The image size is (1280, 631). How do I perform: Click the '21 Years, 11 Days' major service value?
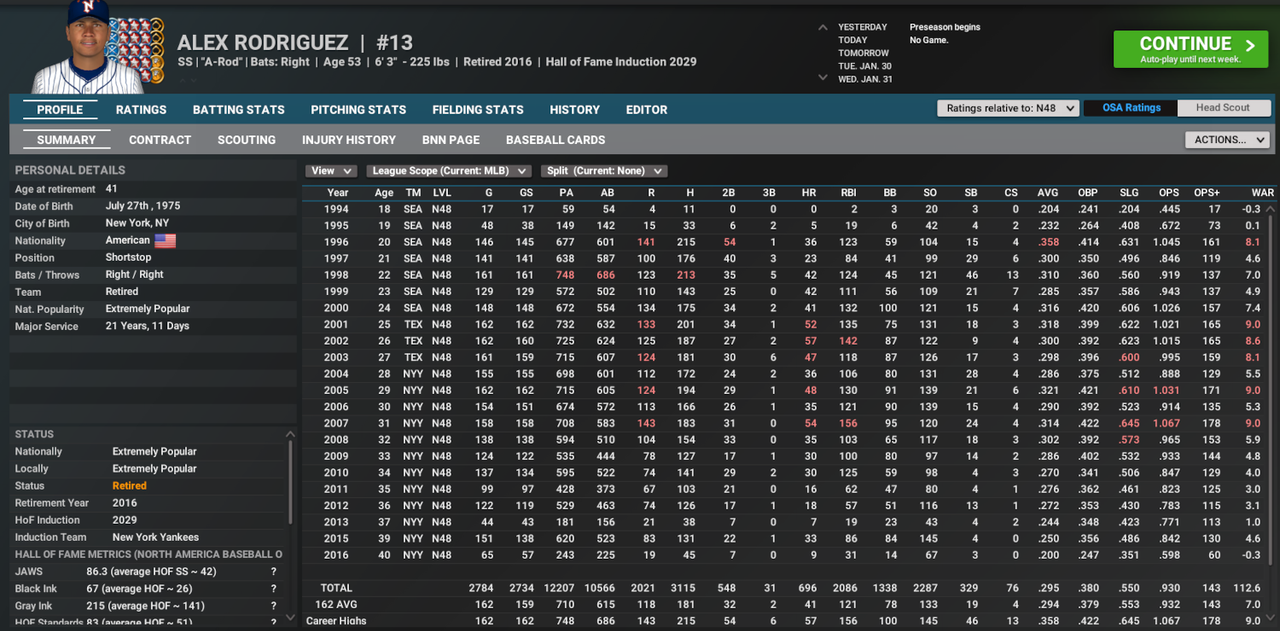[147, 326]
